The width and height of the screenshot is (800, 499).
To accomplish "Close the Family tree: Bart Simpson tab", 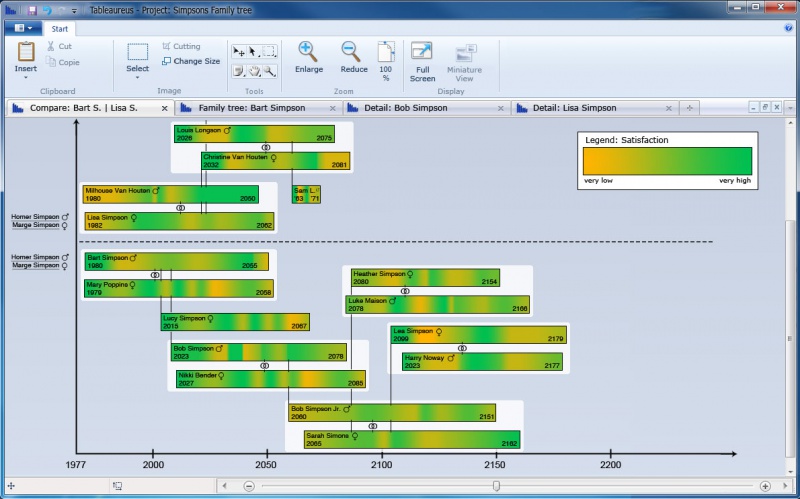I will (x=333, y=108).
